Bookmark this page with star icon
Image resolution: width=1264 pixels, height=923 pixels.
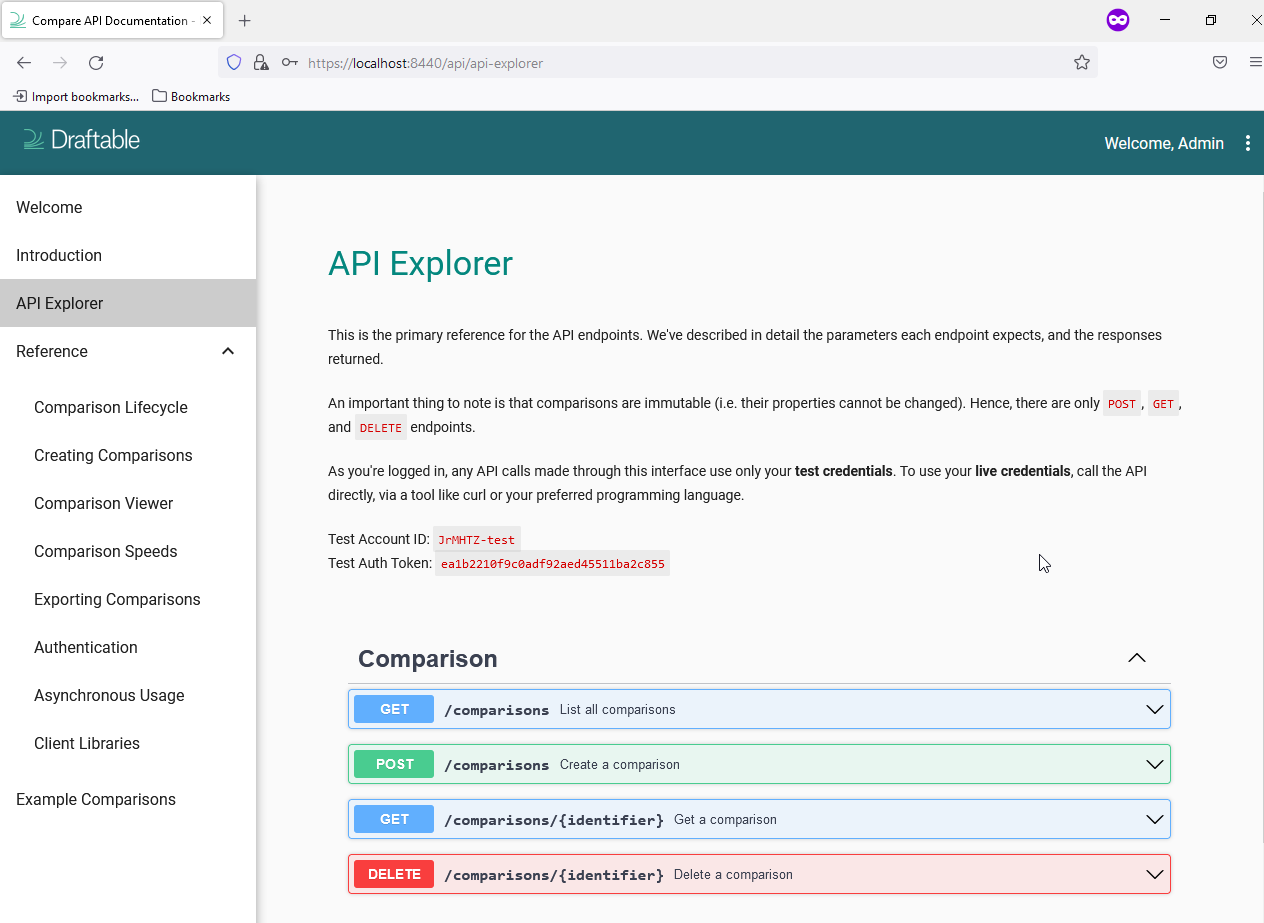[x=1081, y=63]
